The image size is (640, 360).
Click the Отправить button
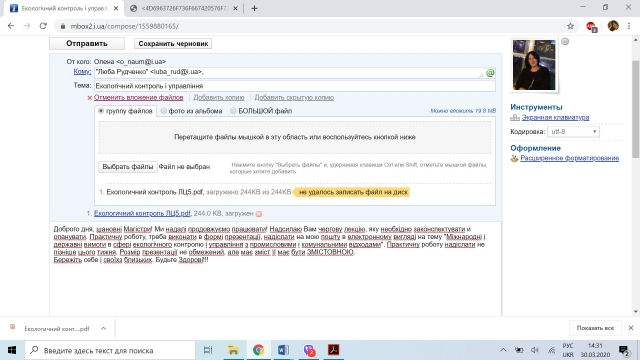point(87,43)
